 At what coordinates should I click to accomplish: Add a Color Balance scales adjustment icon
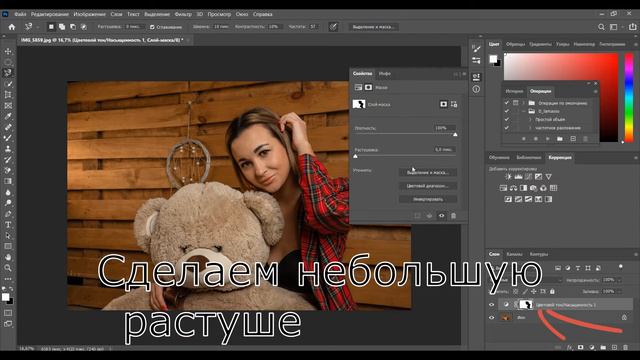513,188
